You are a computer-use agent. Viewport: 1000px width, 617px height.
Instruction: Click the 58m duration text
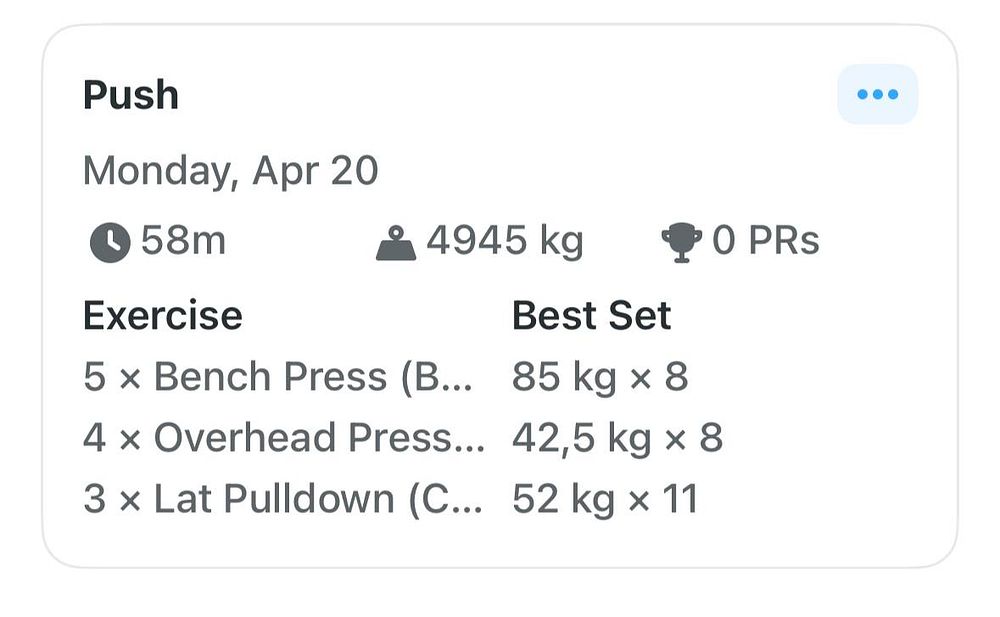(183, 242)
